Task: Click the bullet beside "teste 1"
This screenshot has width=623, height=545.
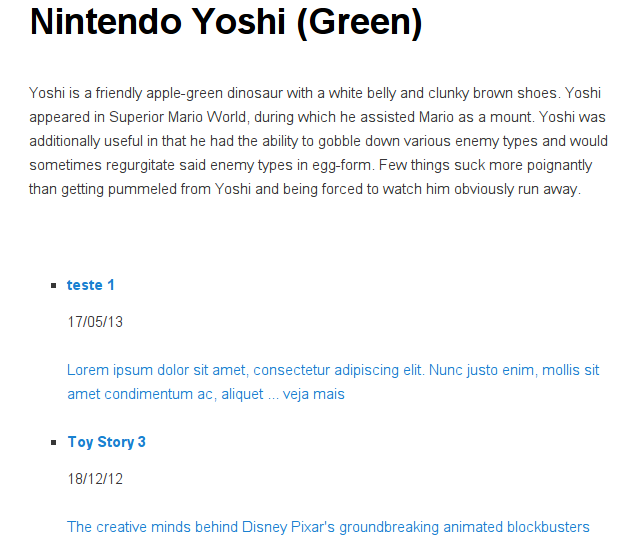Action: (53, 286)
